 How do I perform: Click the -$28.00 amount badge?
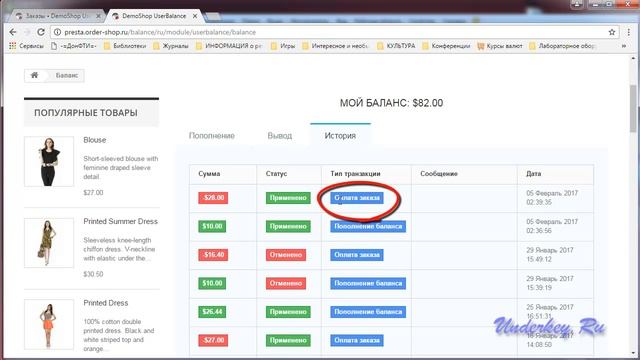213,198
